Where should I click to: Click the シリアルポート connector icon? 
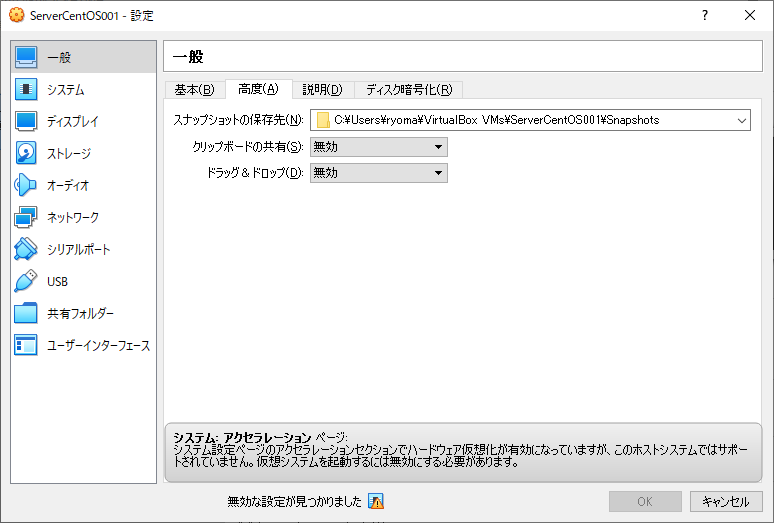pyautogui.click(x=26, y=250)
